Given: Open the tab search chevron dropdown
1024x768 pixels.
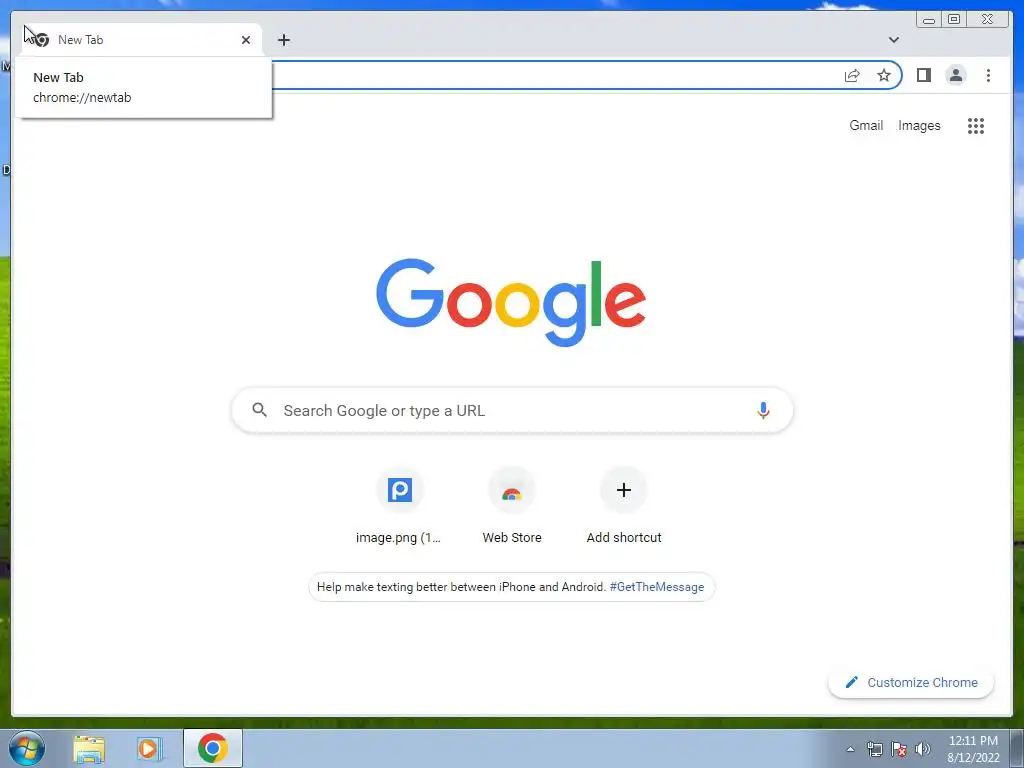Looking at the screenshot, I should 893,40.
